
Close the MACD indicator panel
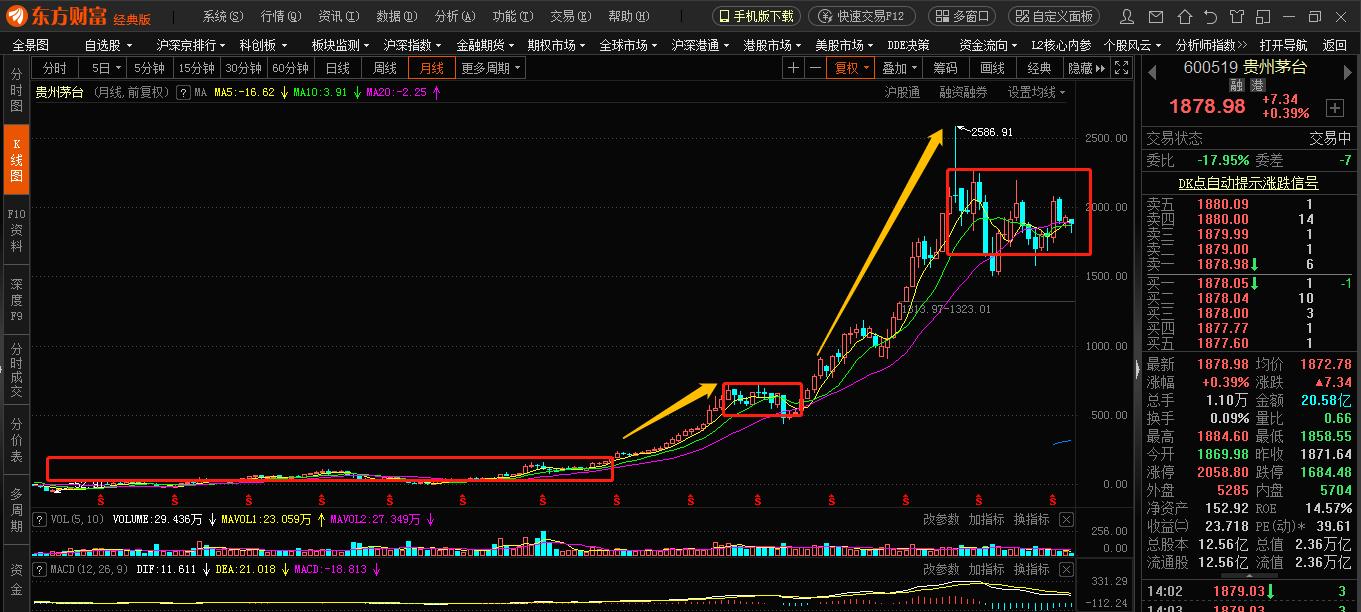pyautogui.click(x=1066, y=569)
